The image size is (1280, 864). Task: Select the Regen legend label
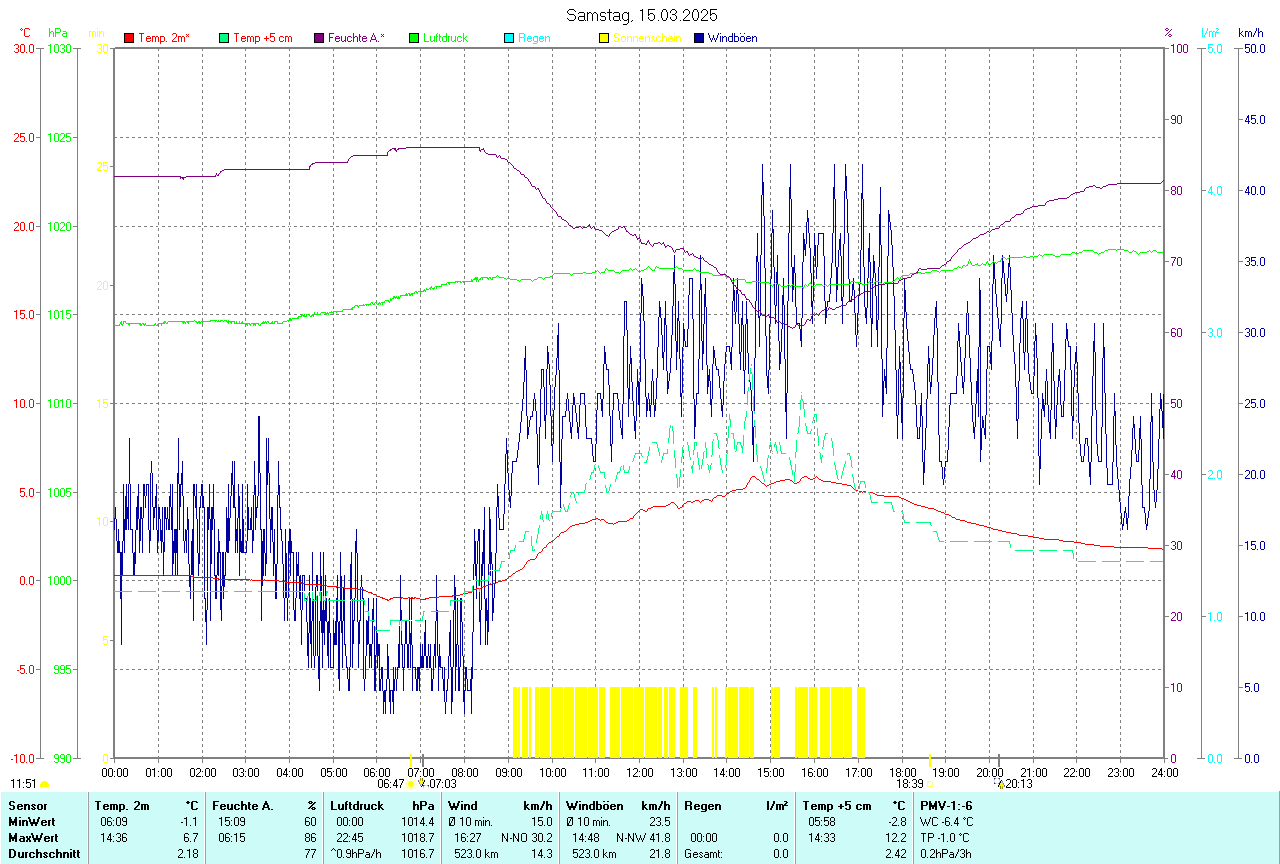(x=534, y=38)
